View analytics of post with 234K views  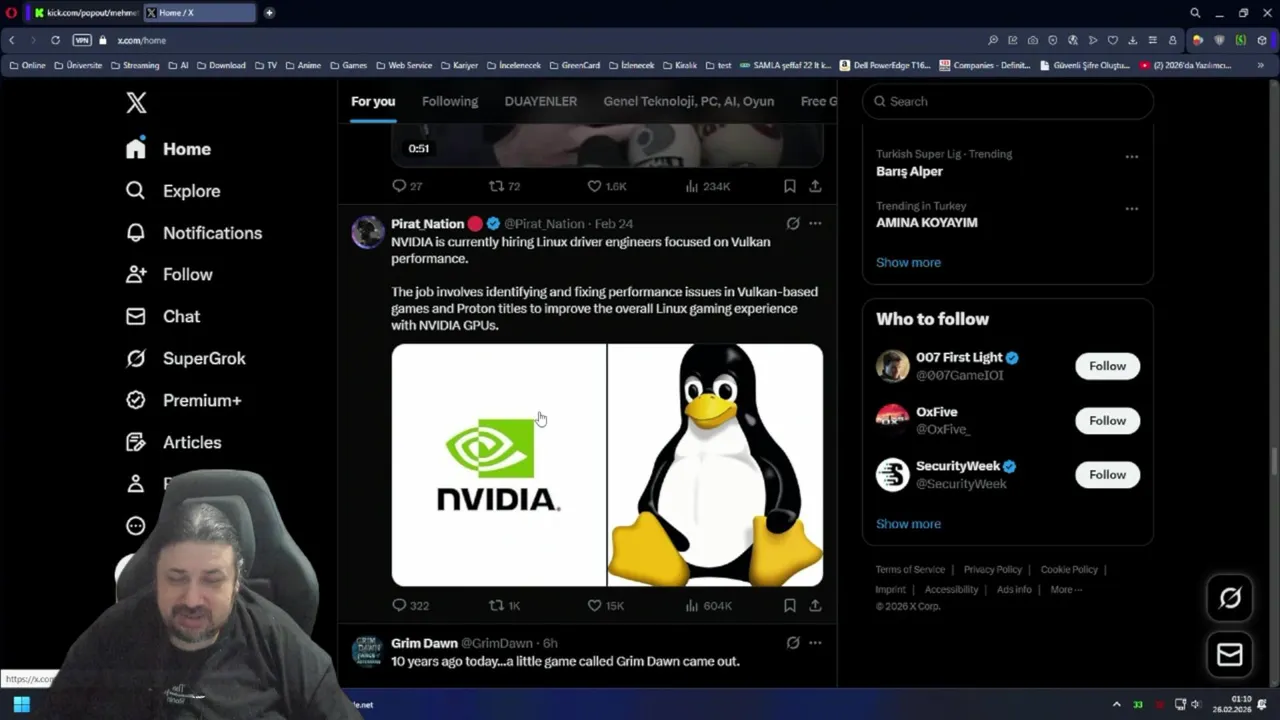click(707, 186)
